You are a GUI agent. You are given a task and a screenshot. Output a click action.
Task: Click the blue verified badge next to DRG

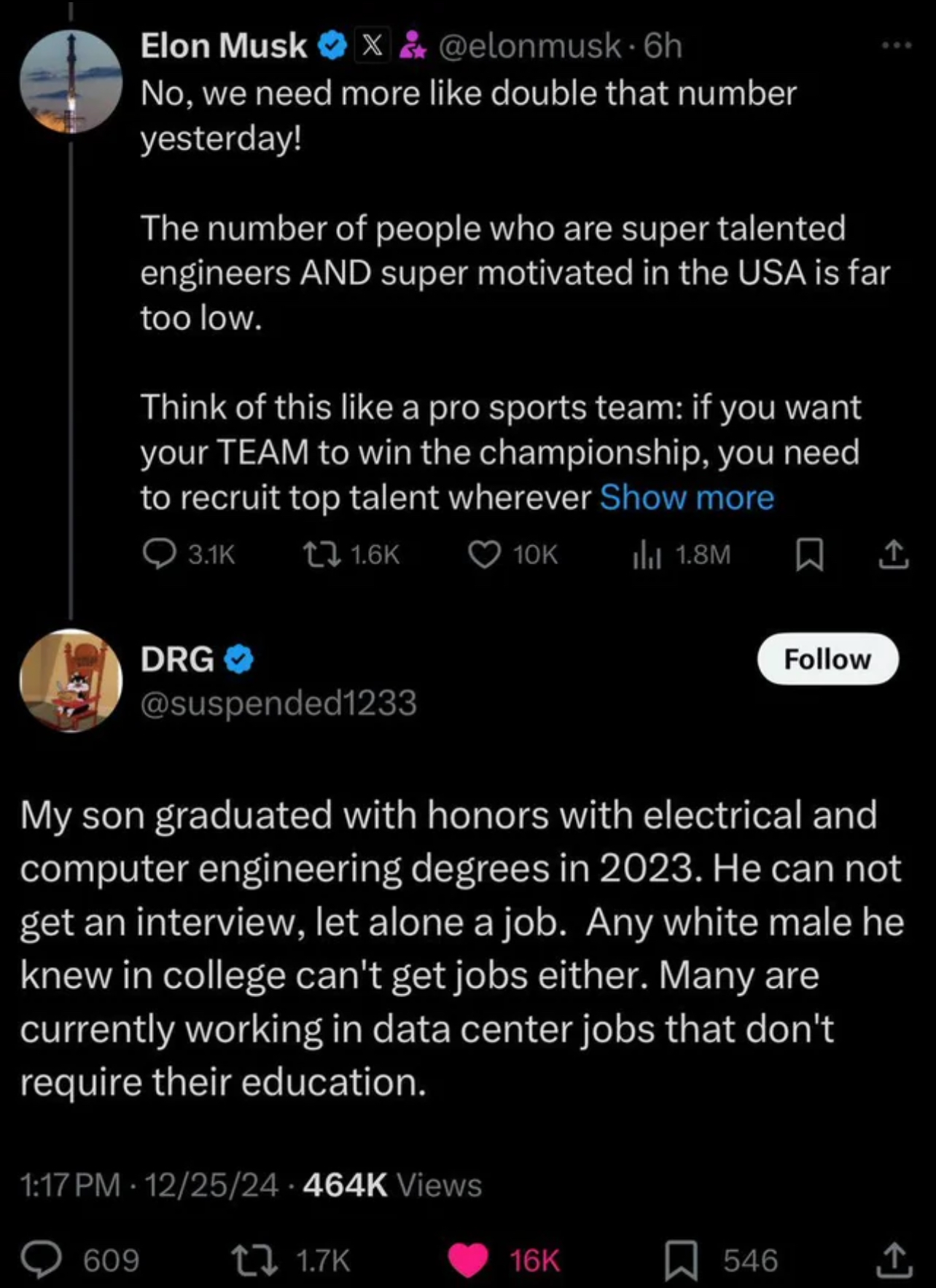coord(238,659)
